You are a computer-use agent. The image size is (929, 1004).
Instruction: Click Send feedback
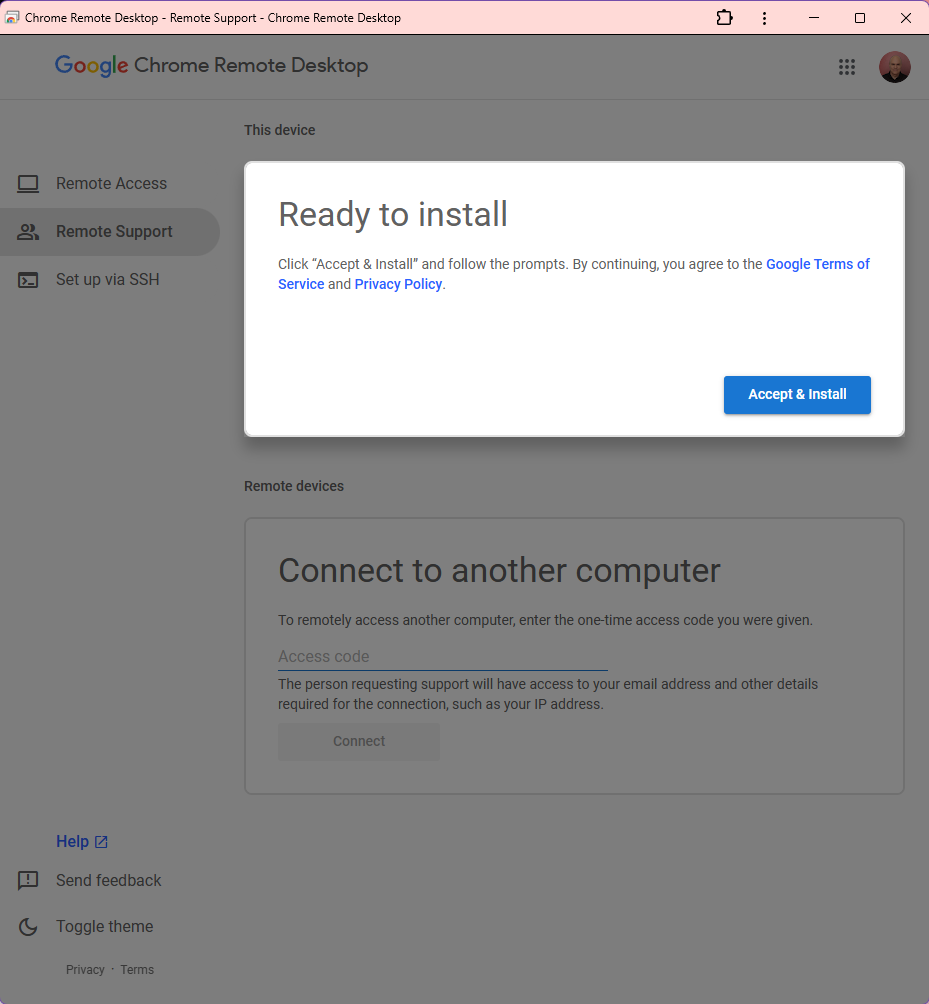pos(108,880)
